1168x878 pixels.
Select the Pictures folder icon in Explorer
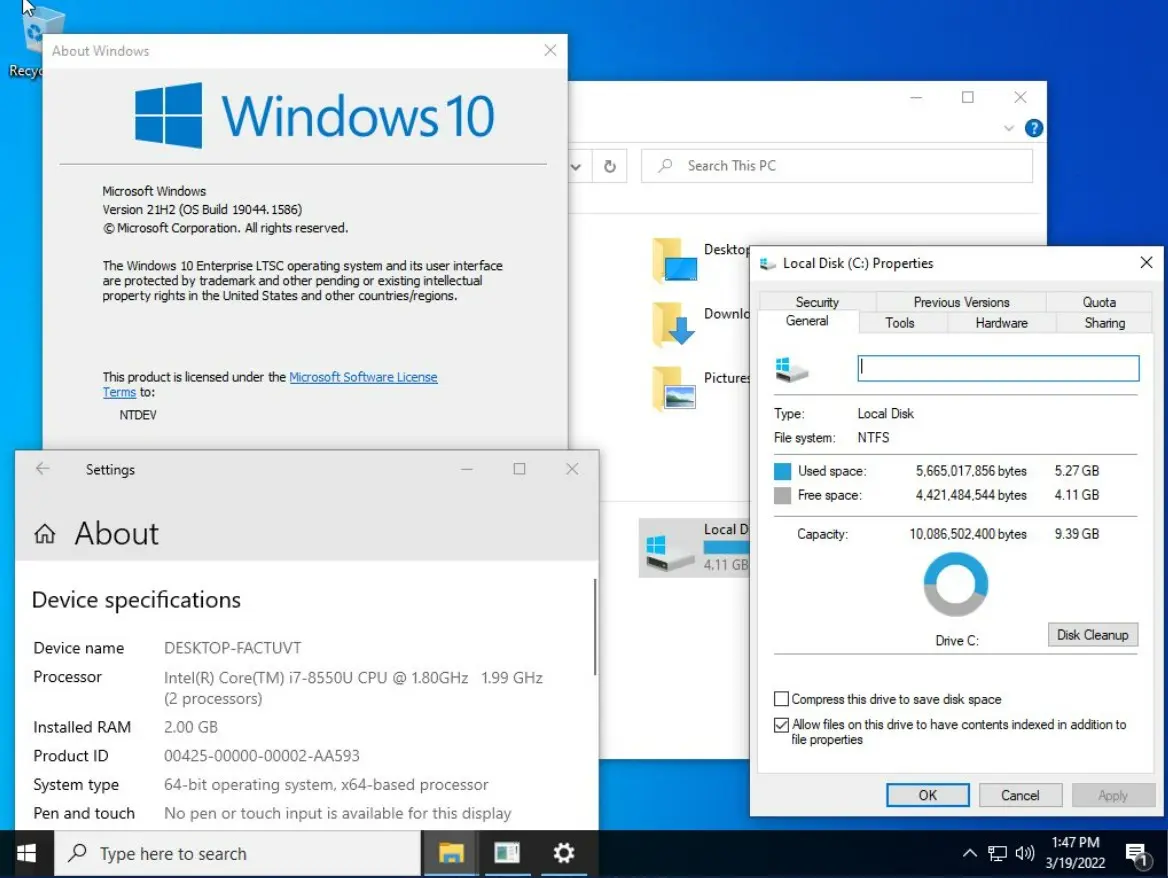pos(674,388)
